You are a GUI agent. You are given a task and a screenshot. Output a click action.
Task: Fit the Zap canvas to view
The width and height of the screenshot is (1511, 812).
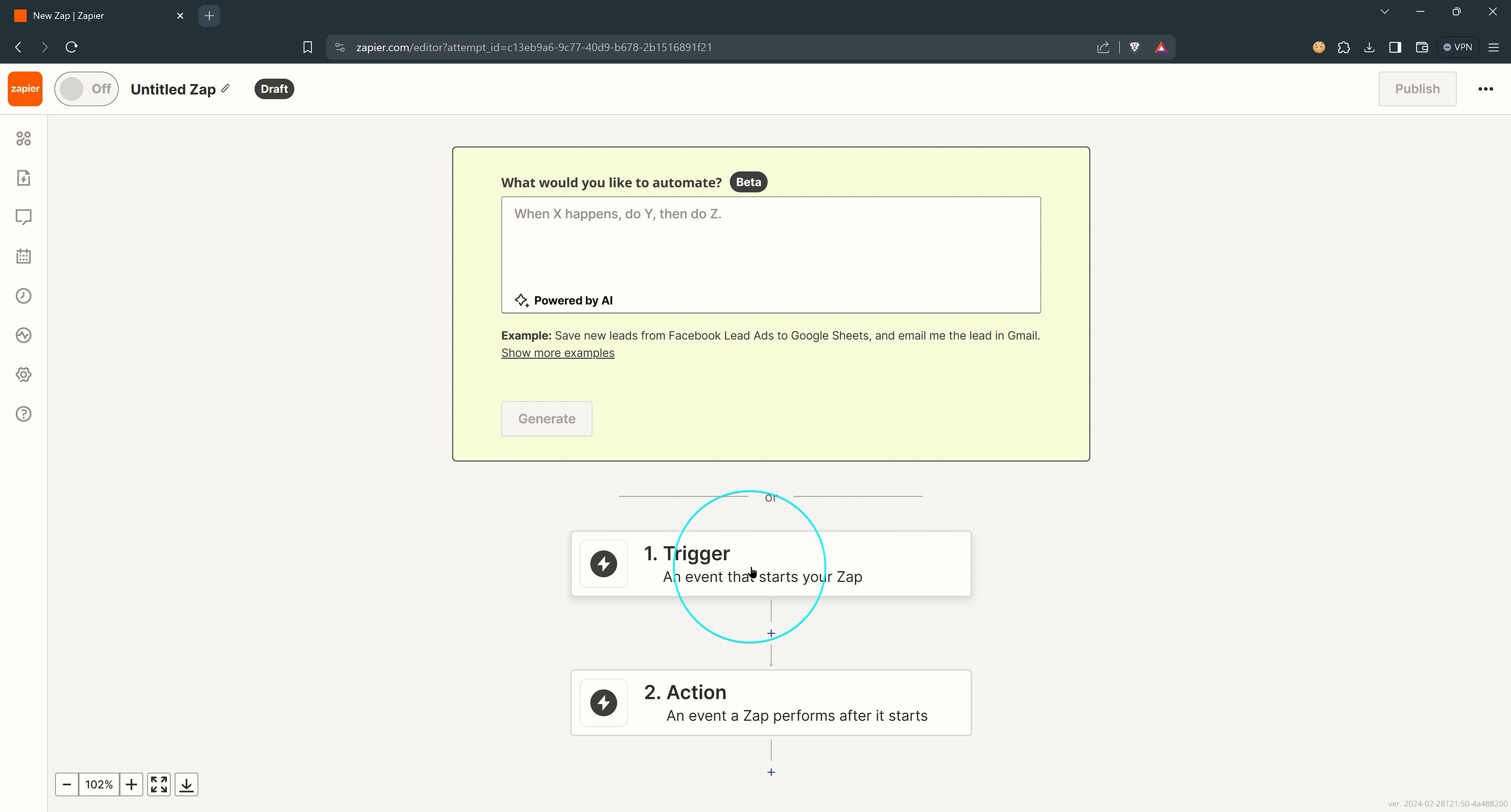point(159,784)
